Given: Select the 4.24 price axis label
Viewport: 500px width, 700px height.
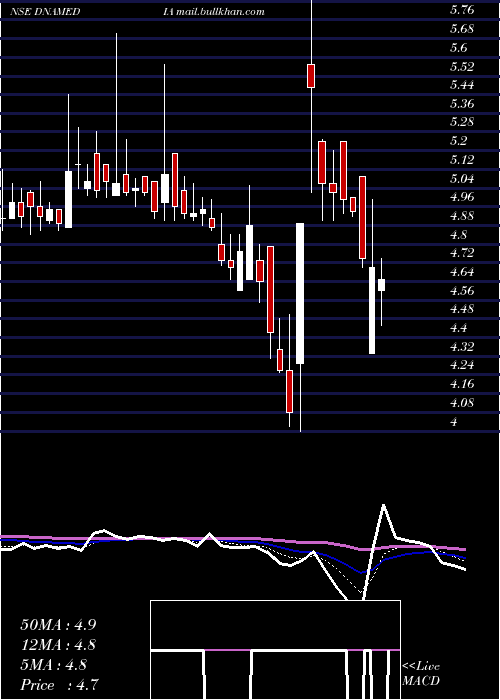Looking at the screenshot, I should (x=462, y=365).
